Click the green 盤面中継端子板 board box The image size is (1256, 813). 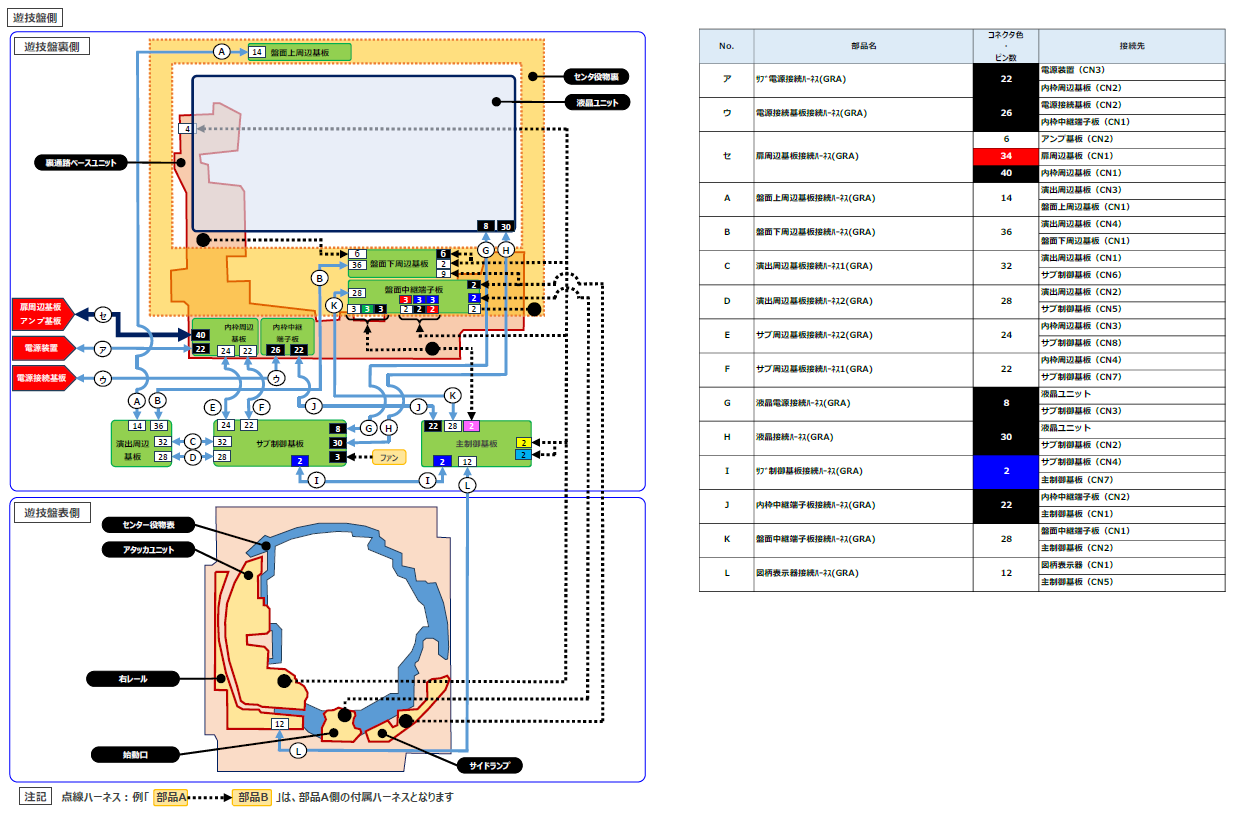tap(413, 297)
